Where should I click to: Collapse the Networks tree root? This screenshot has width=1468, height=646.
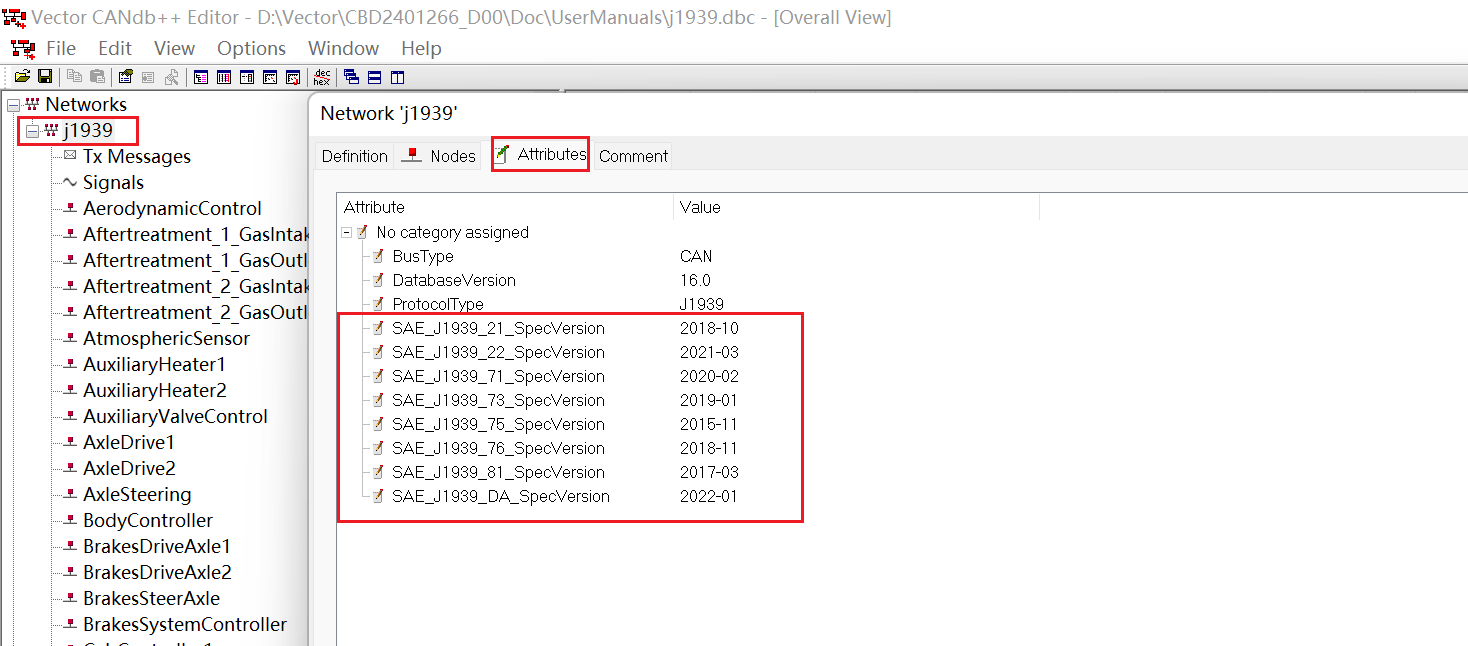pyautogui.click(x=13, y=105)
